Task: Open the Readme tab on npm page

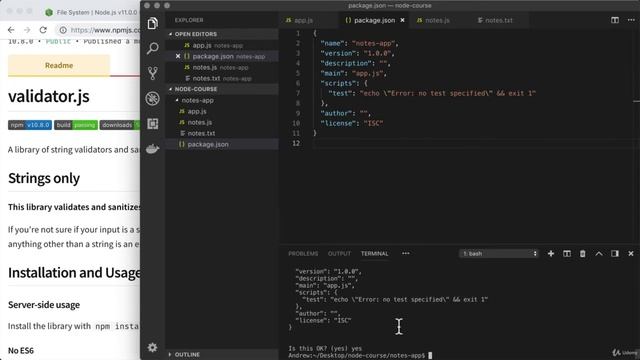Action: pyautogui.click(x=59, y=65)
